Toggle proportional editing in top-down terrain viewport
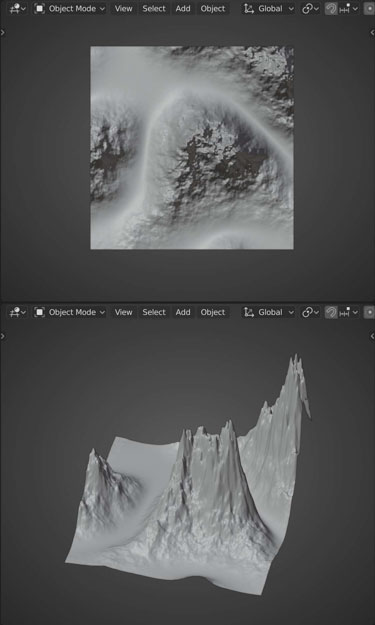The height and width of the screenshot is (625, 375). [369, 8]
